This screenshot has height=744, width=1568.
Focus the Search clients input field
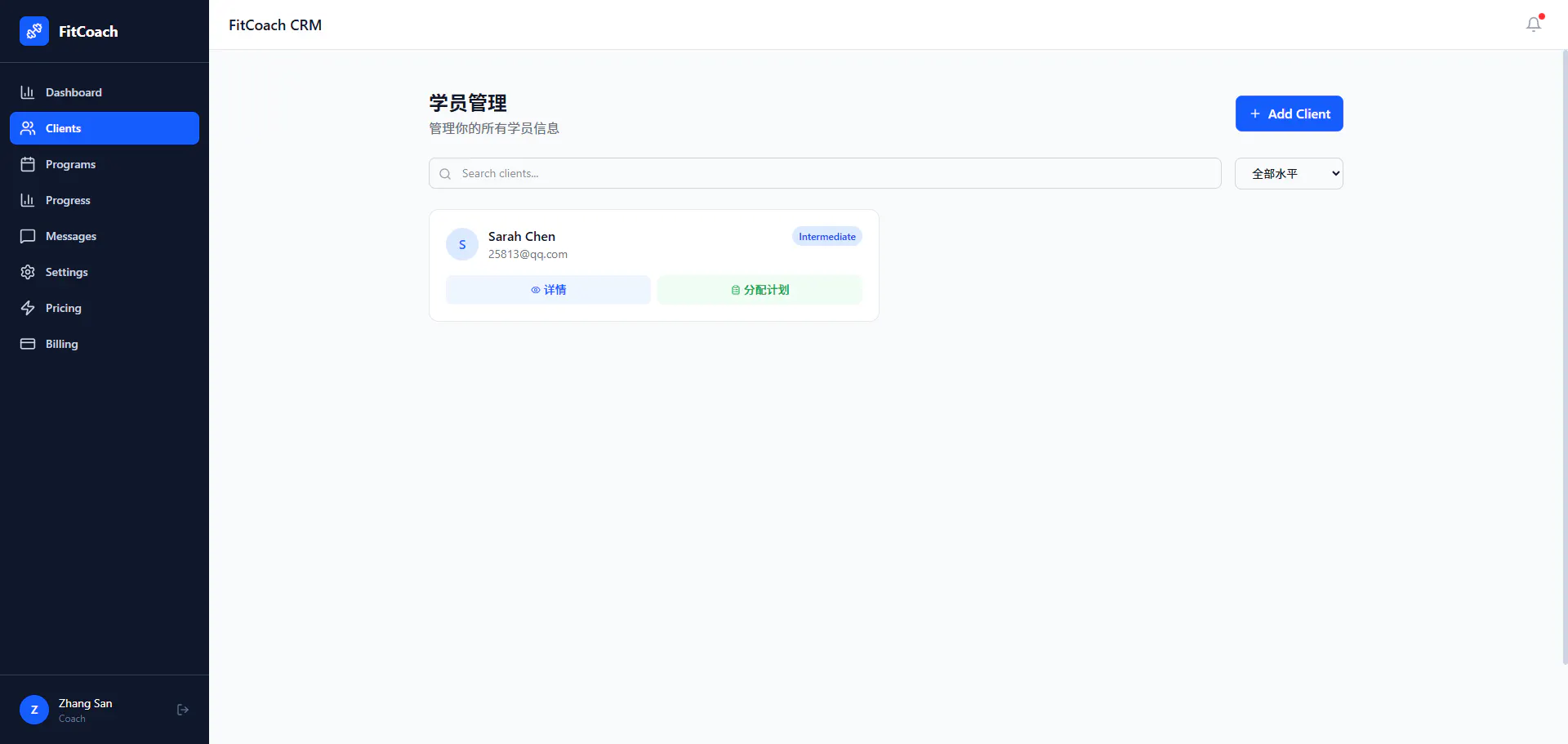(825, 173)
